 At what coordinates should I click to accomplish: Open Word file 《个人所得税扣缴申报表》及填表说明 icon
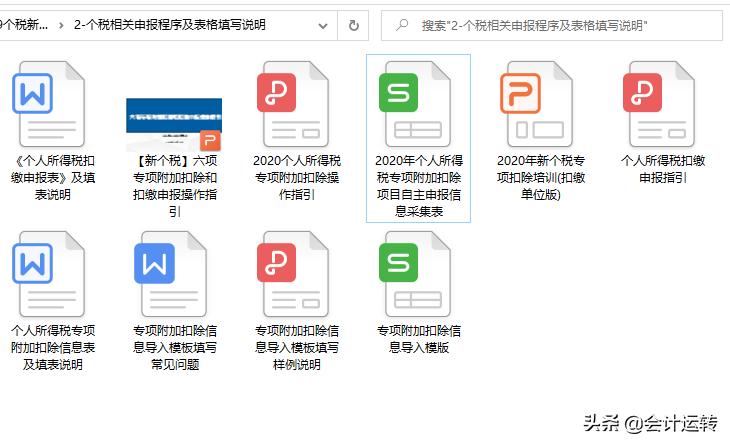click(48, 104)
